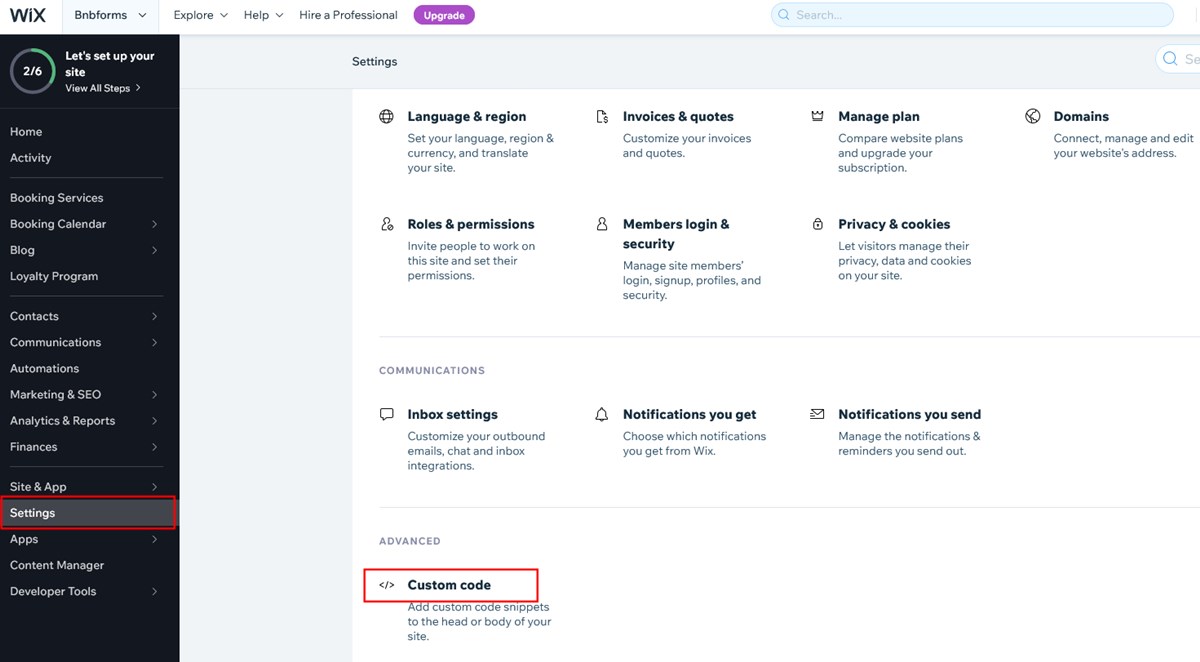
Task: Click the Domains globe icon
Action: tap(1033, 116)
